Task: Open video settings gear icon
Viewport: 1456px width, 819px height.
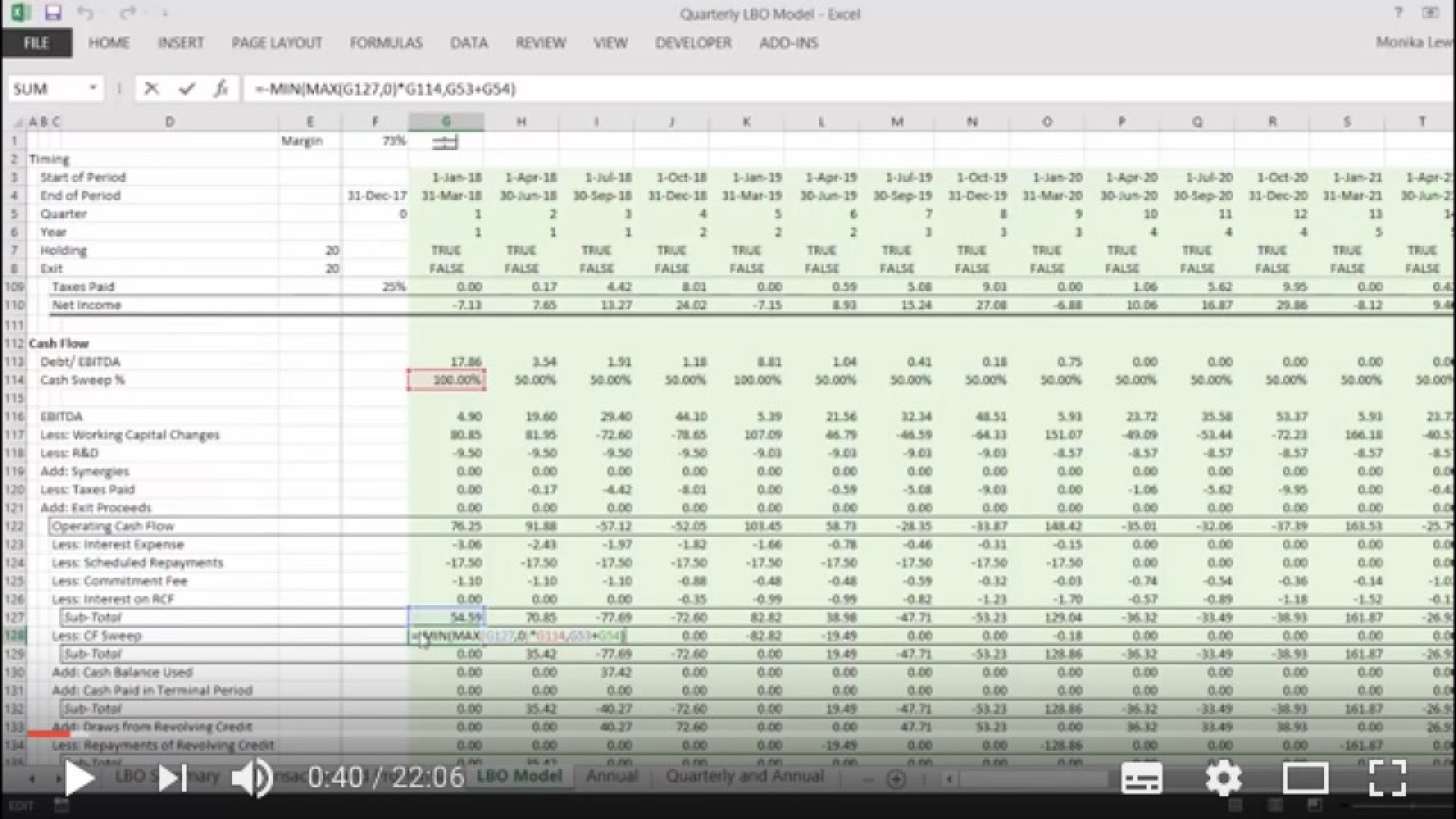Action: (x=1224, y=778)
